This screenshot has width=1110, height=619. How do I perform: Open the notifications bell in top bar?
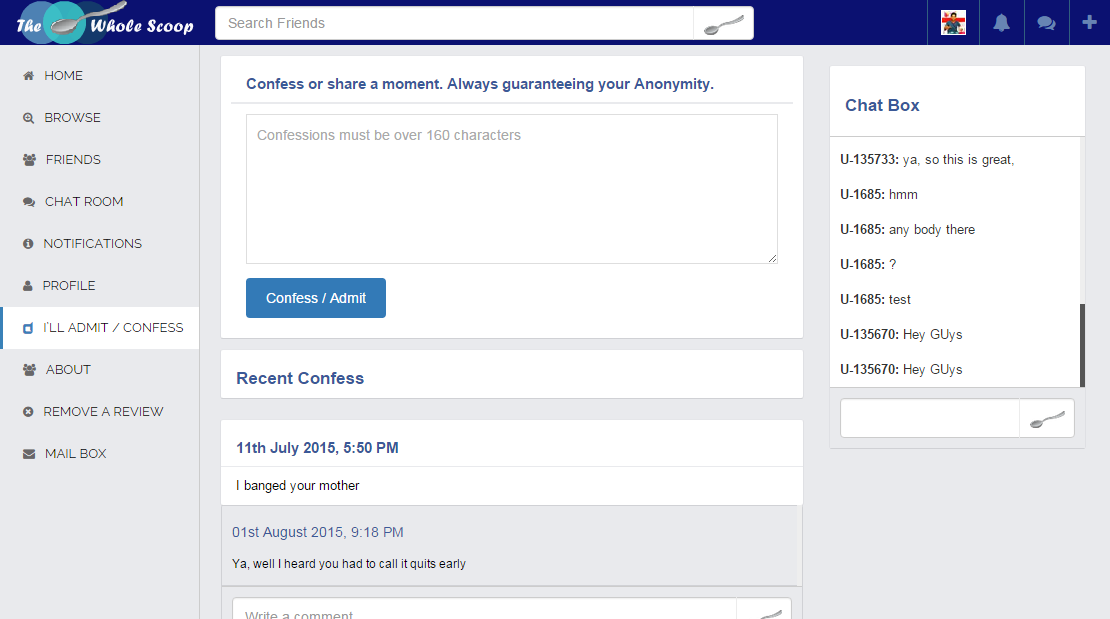coord(1001,23)
